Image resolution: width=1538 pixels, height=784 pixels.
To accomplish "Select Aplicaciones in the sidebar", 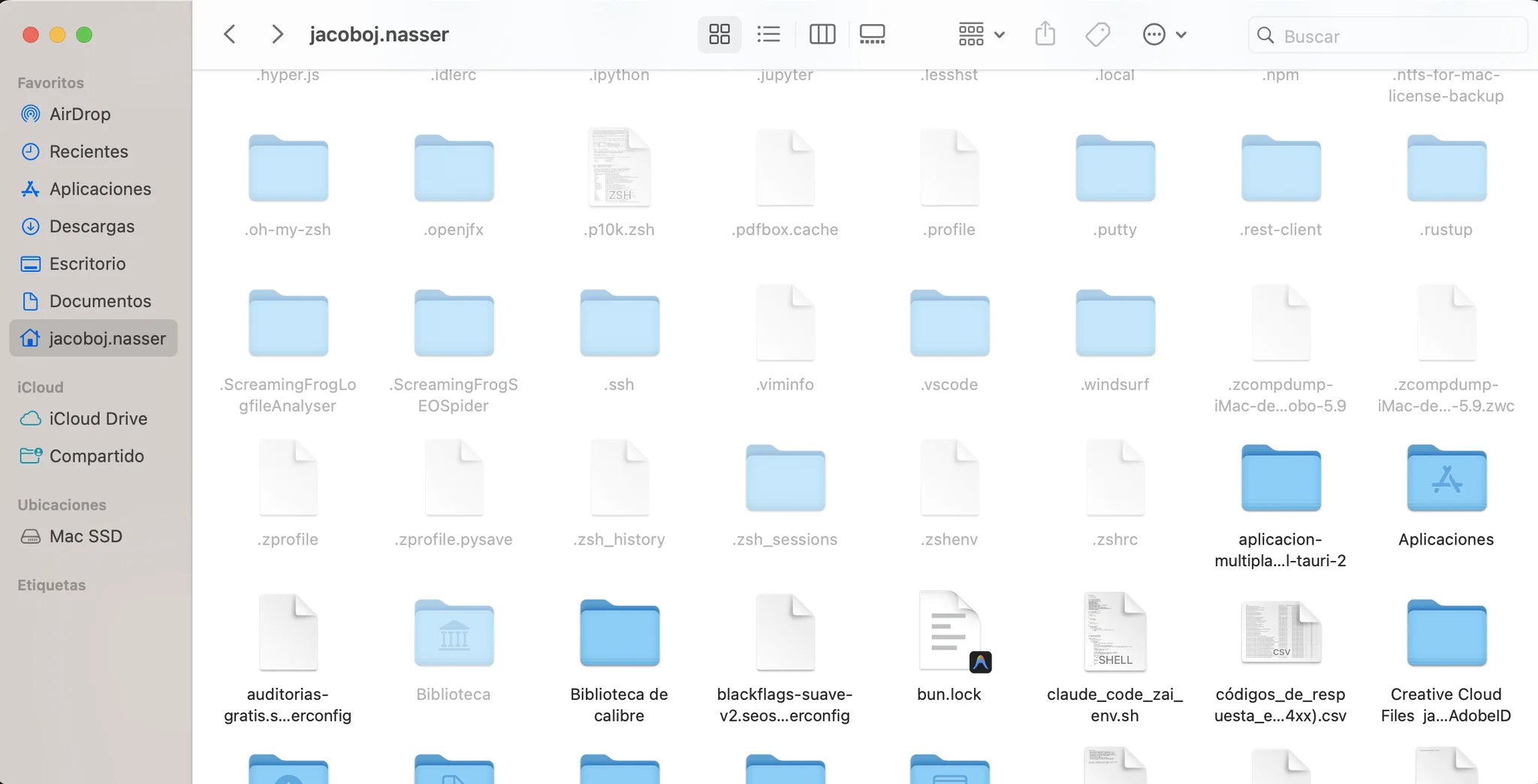I will click(94, 189).
